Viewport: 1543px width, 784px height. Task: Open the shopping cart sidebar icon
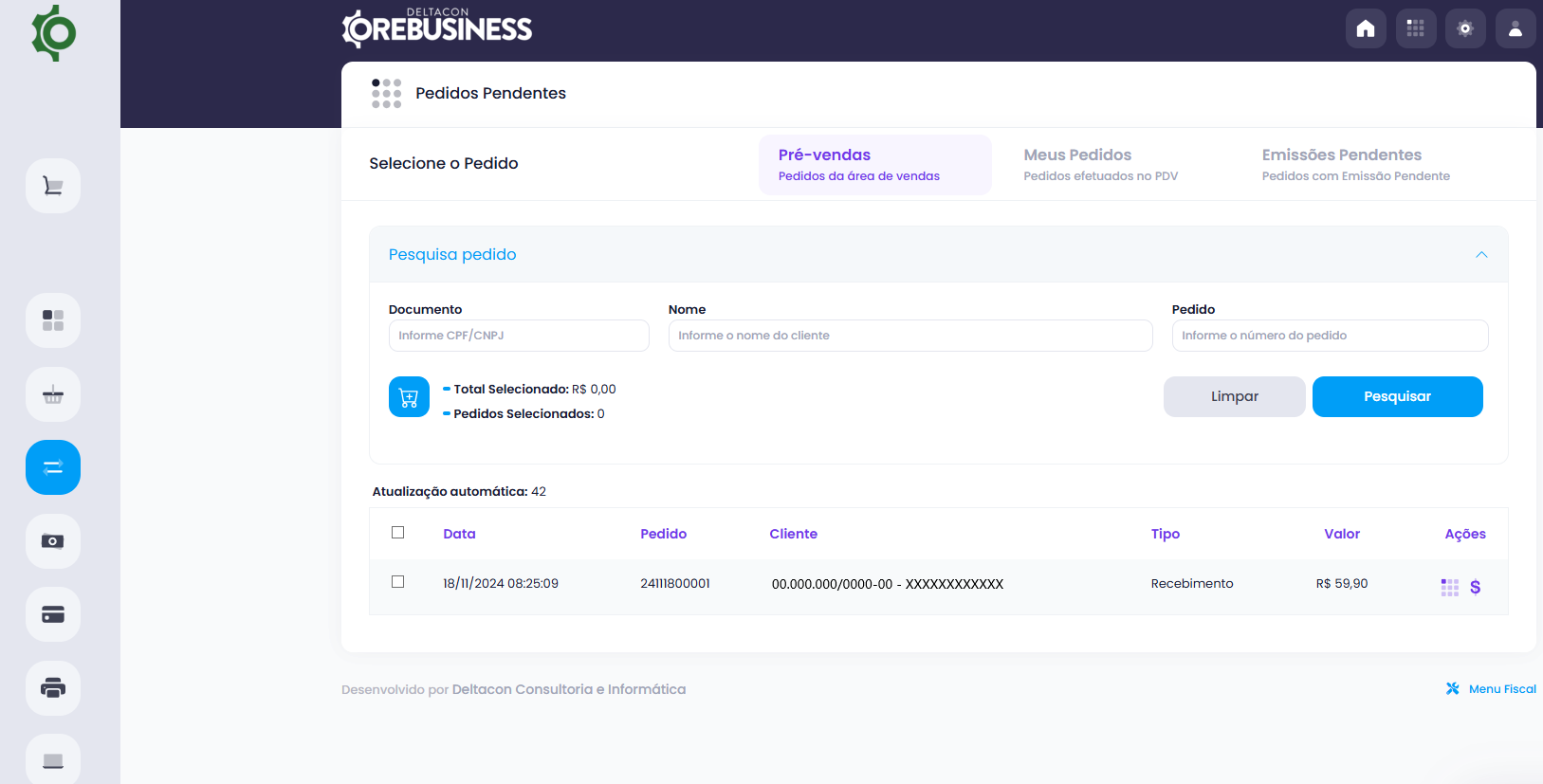point(53,186)
